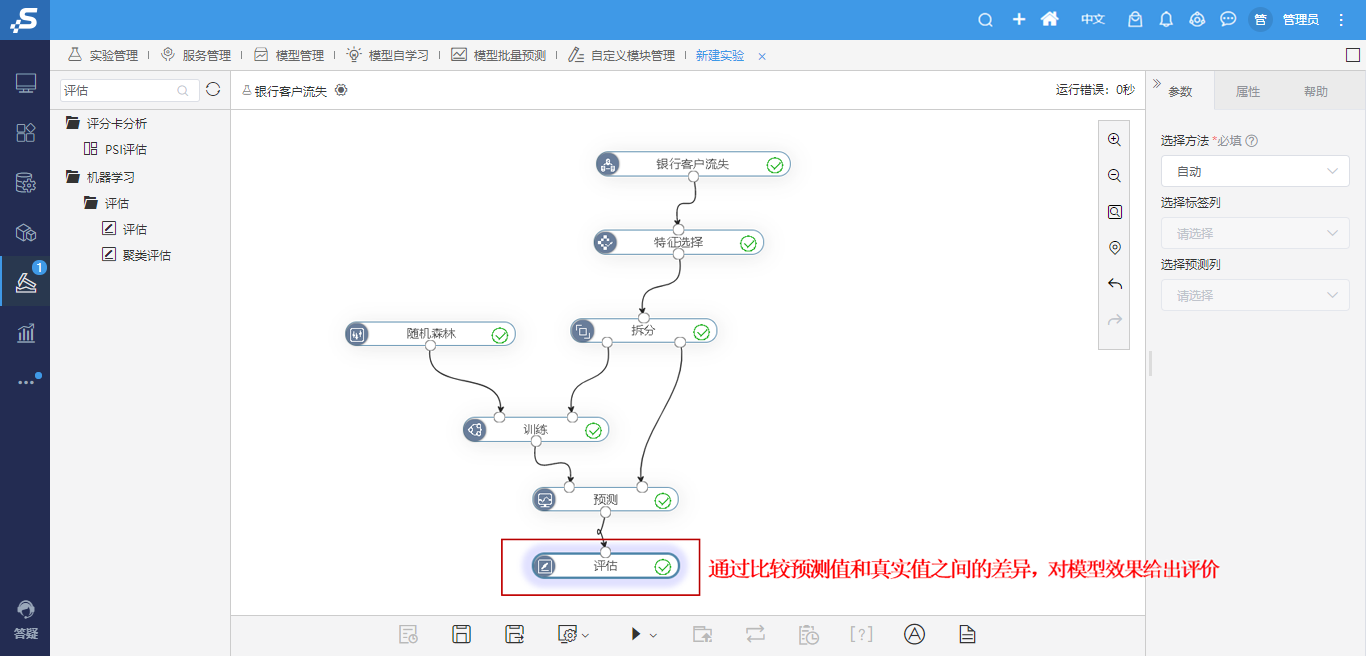Click the help question mark beside 选择方法
Image resolution: width=1366 pixels, height=656 pixels.
(x=1252, y=141)
